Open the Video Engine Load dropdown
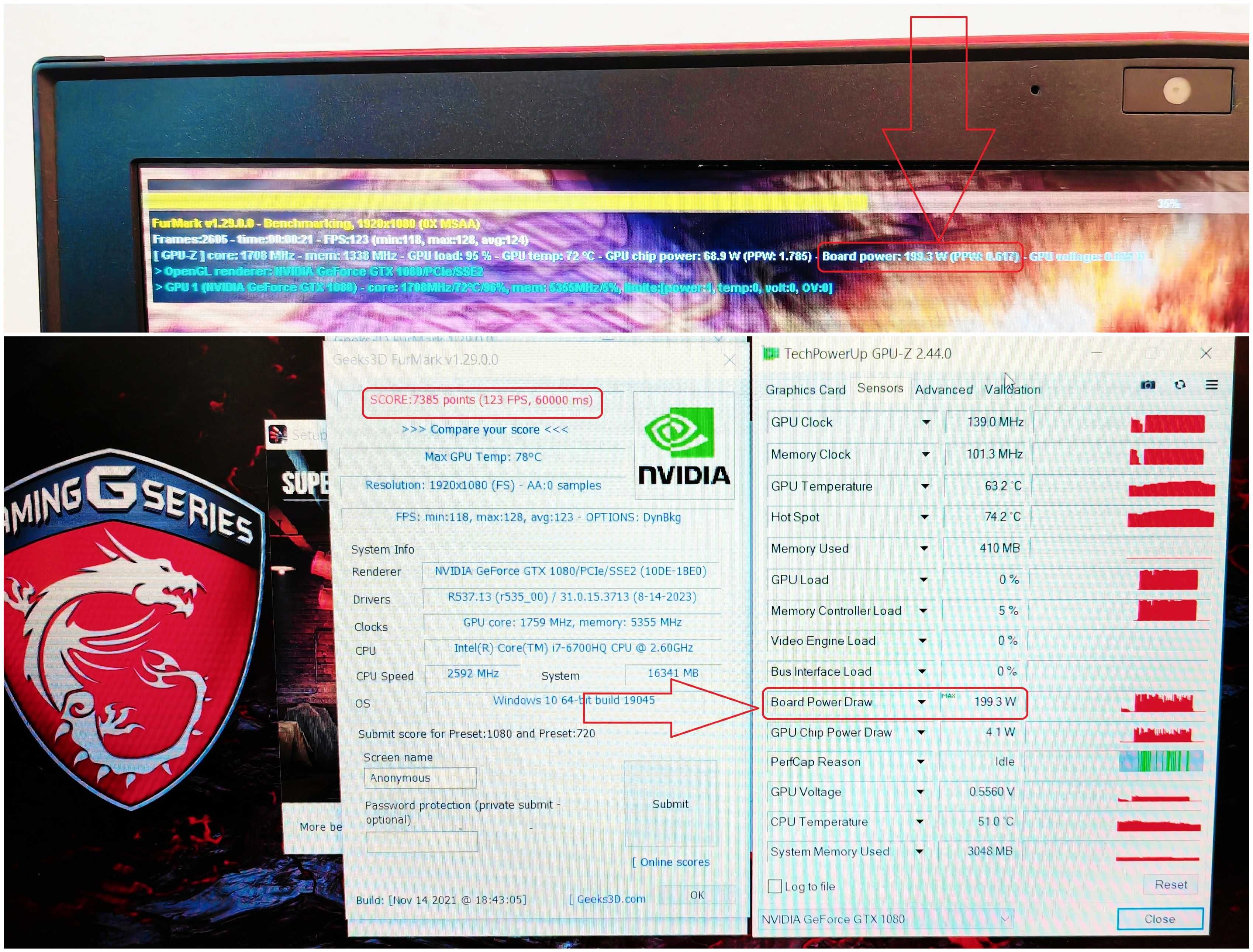 (923, 641)
